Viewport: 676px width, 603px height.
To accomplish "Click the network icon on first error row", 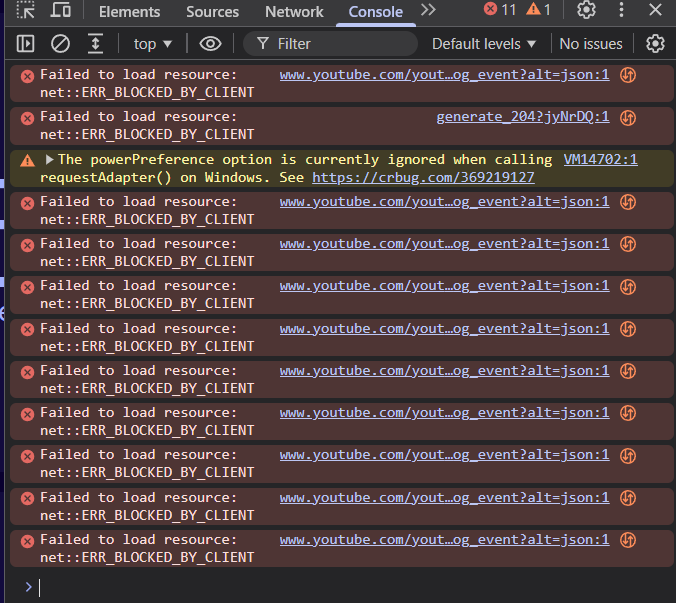I will [x=628, y=75].
